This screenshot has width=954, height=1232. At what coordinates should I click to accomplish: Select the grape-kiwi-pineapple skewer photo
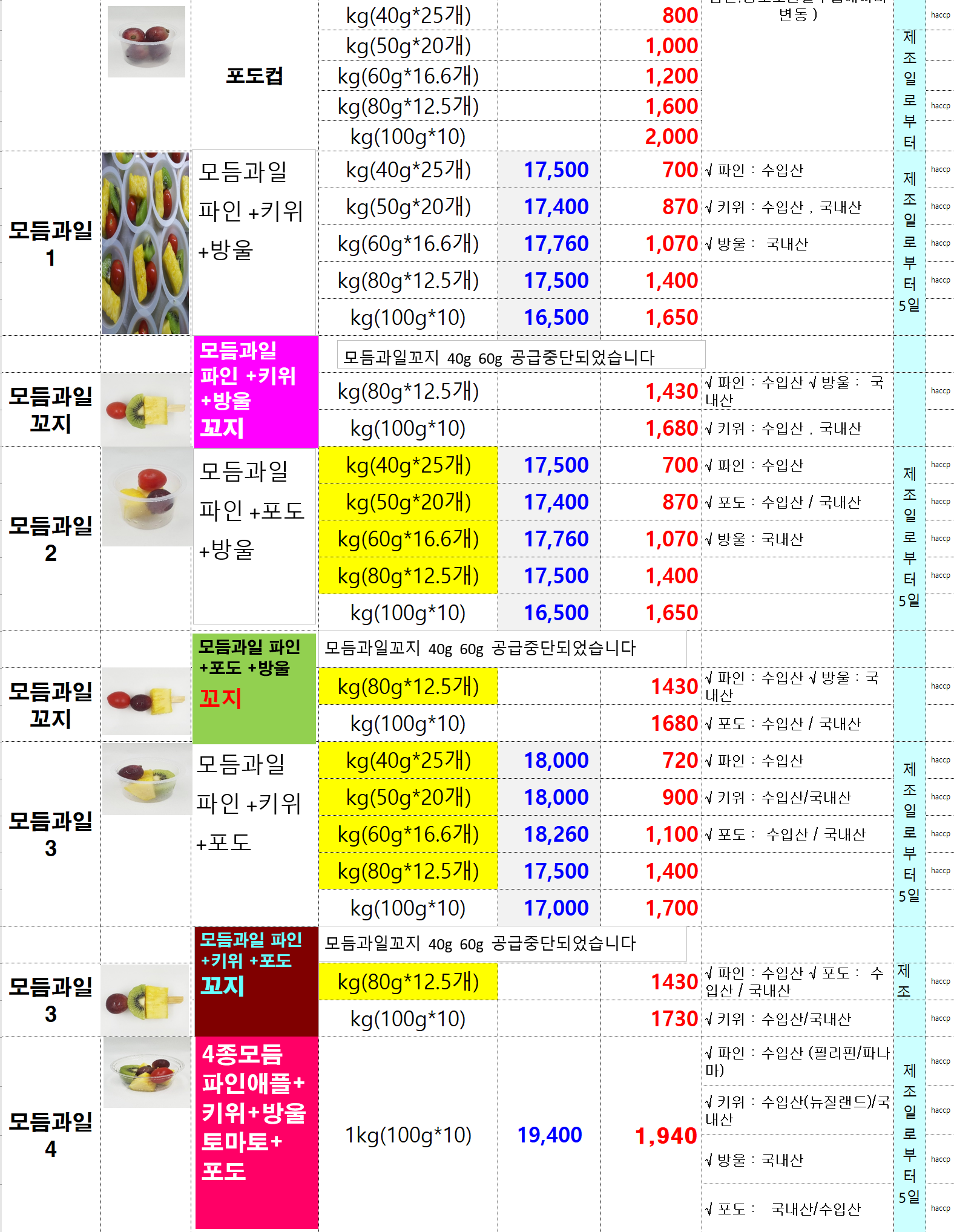[146, 1000]
